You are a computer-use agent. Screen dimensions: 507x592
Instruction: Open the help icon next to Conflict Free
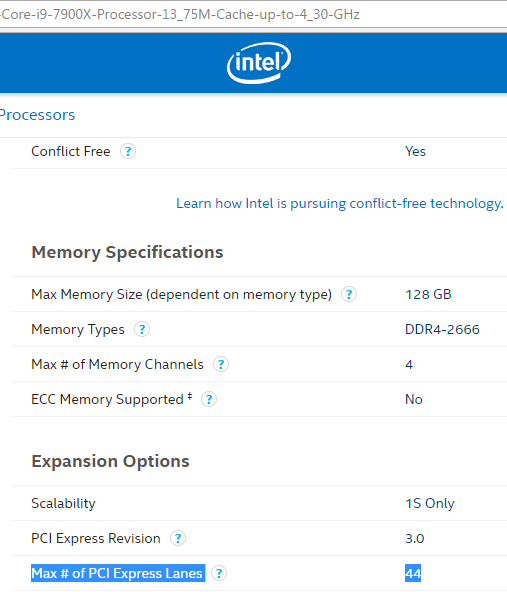(x=128, y=151)
